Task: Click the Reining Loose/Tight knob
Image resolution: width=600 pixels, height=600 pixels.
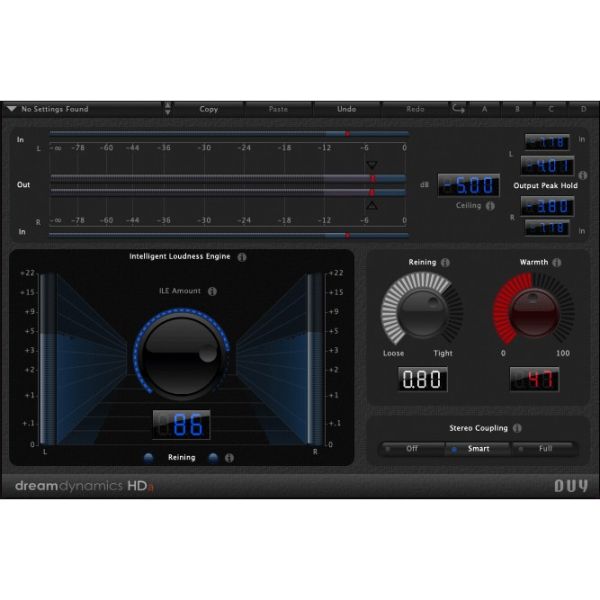Action: click(x=422, y=314)
